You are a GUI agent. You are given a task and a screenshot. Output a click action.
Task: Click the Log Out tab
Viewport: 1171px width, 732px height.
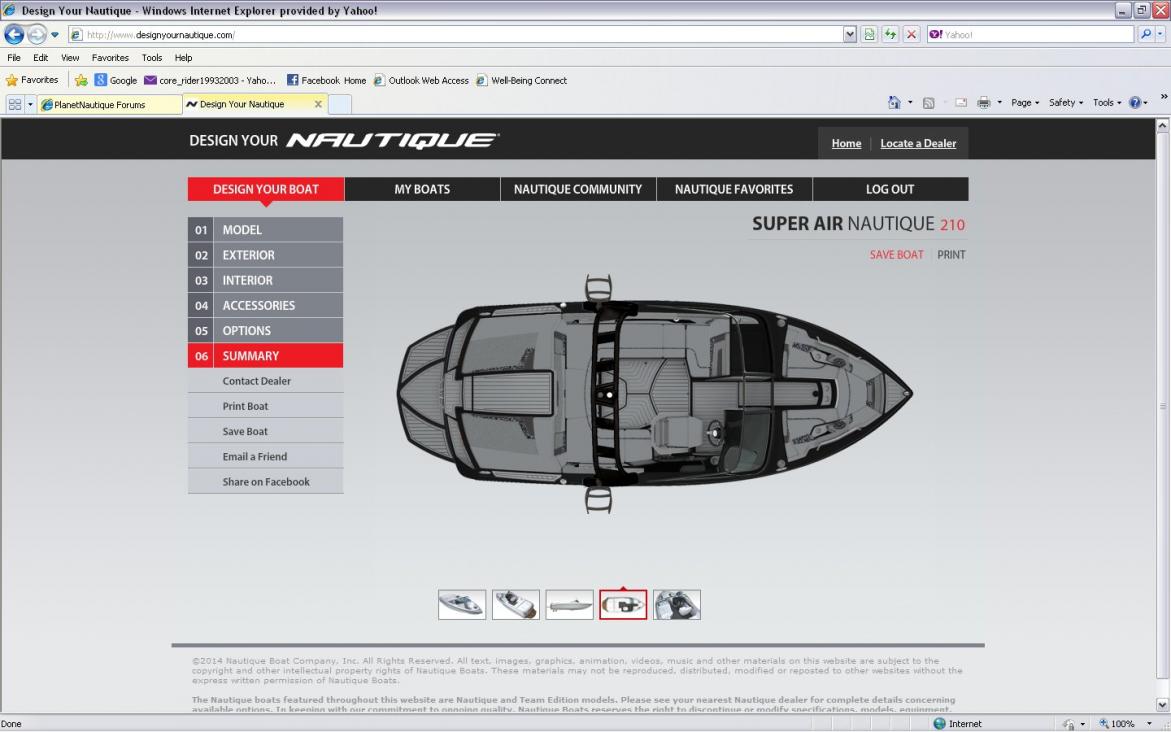pyautogui.click(x=890, y=189)
